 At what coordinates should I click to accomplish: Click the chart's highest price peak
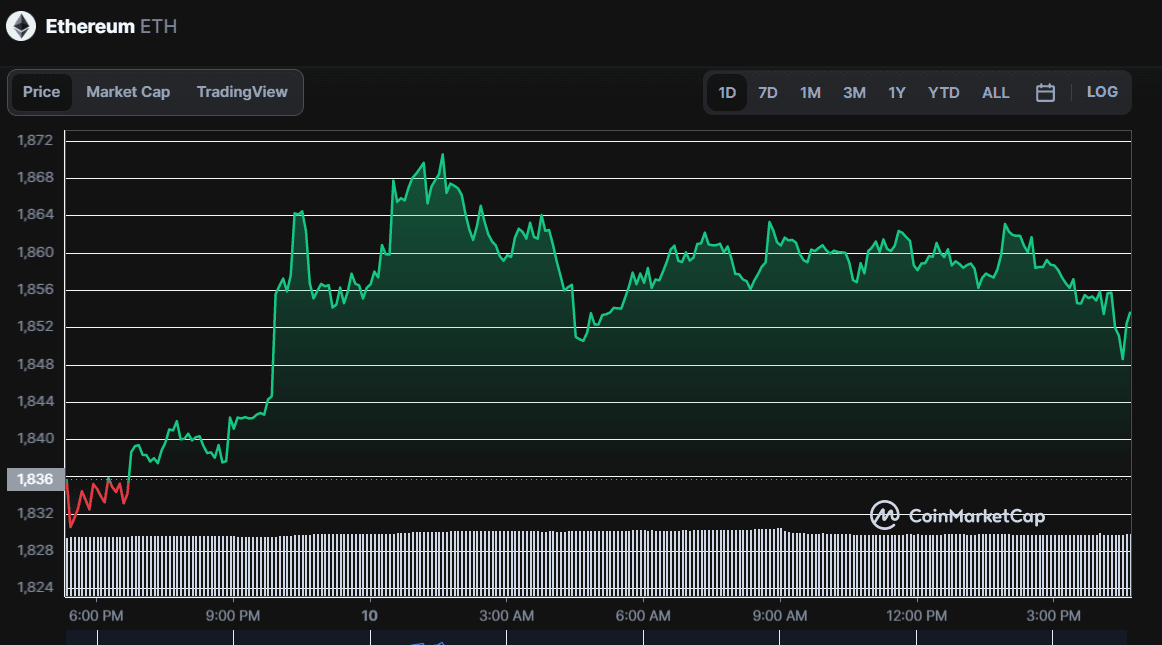(443, 155)
